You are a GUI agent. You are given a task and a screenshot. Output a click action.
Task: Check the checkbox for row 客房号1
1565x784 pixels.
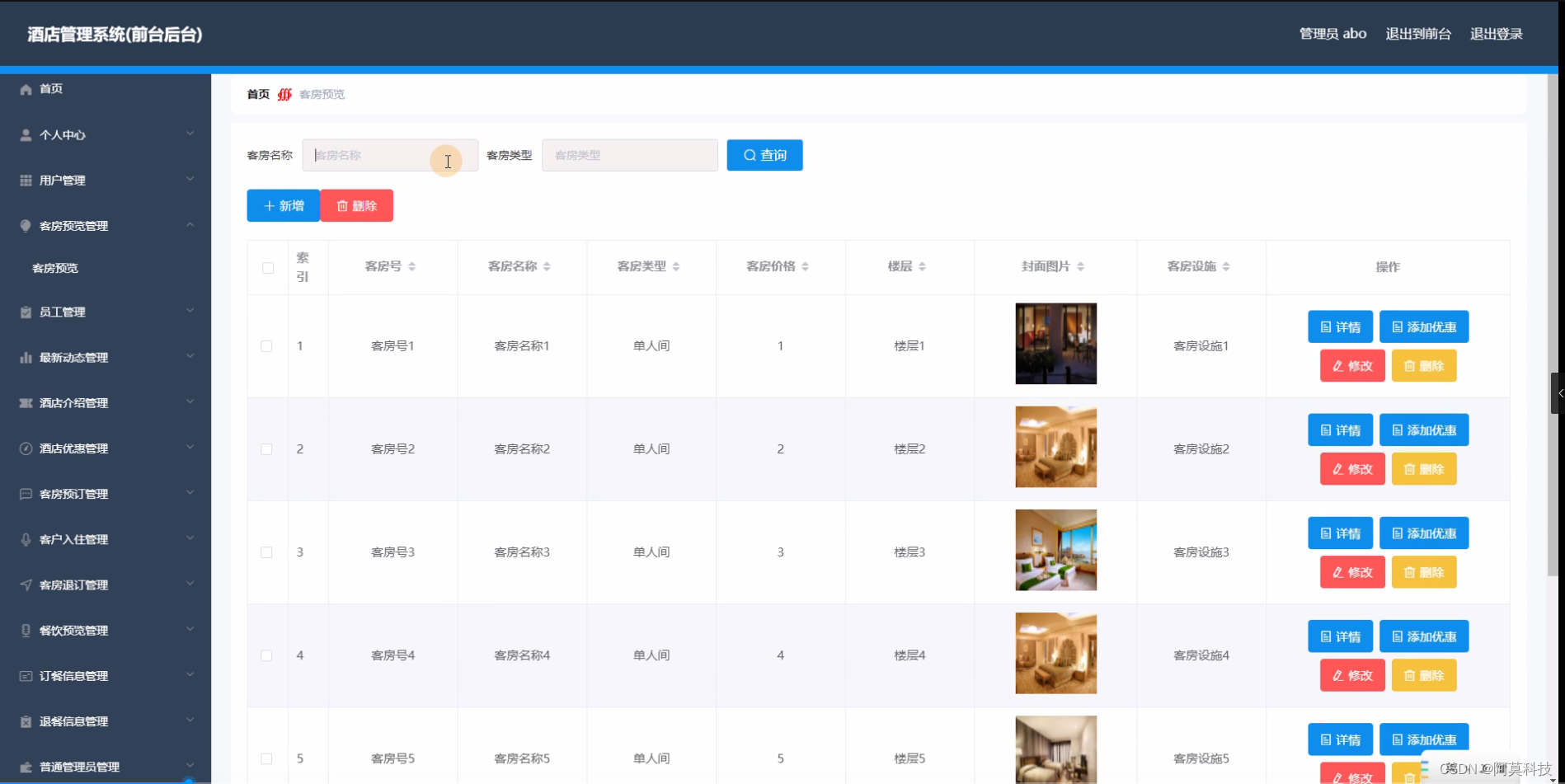tap(266, 346)
